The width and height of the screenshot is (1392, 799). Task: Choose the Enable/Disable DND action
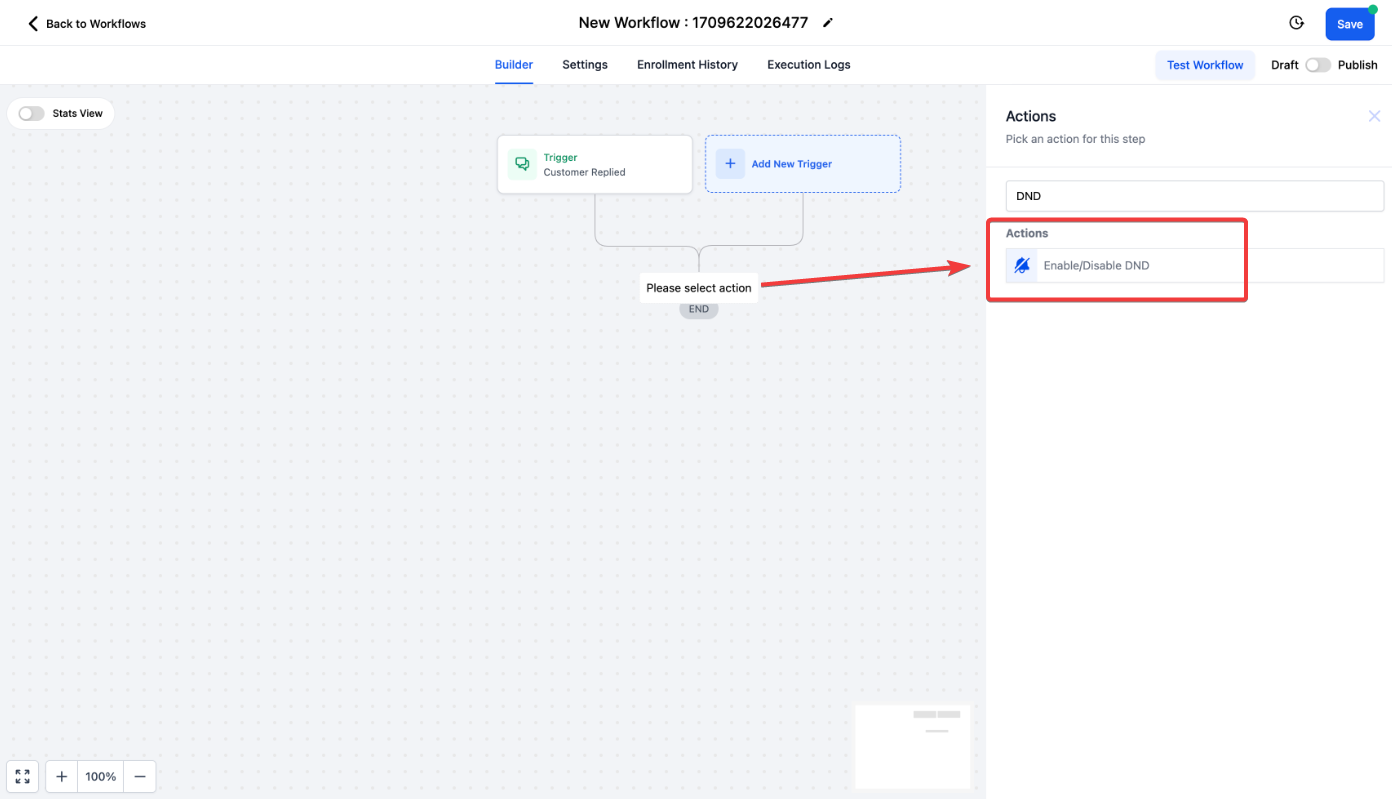point(1195,266)
